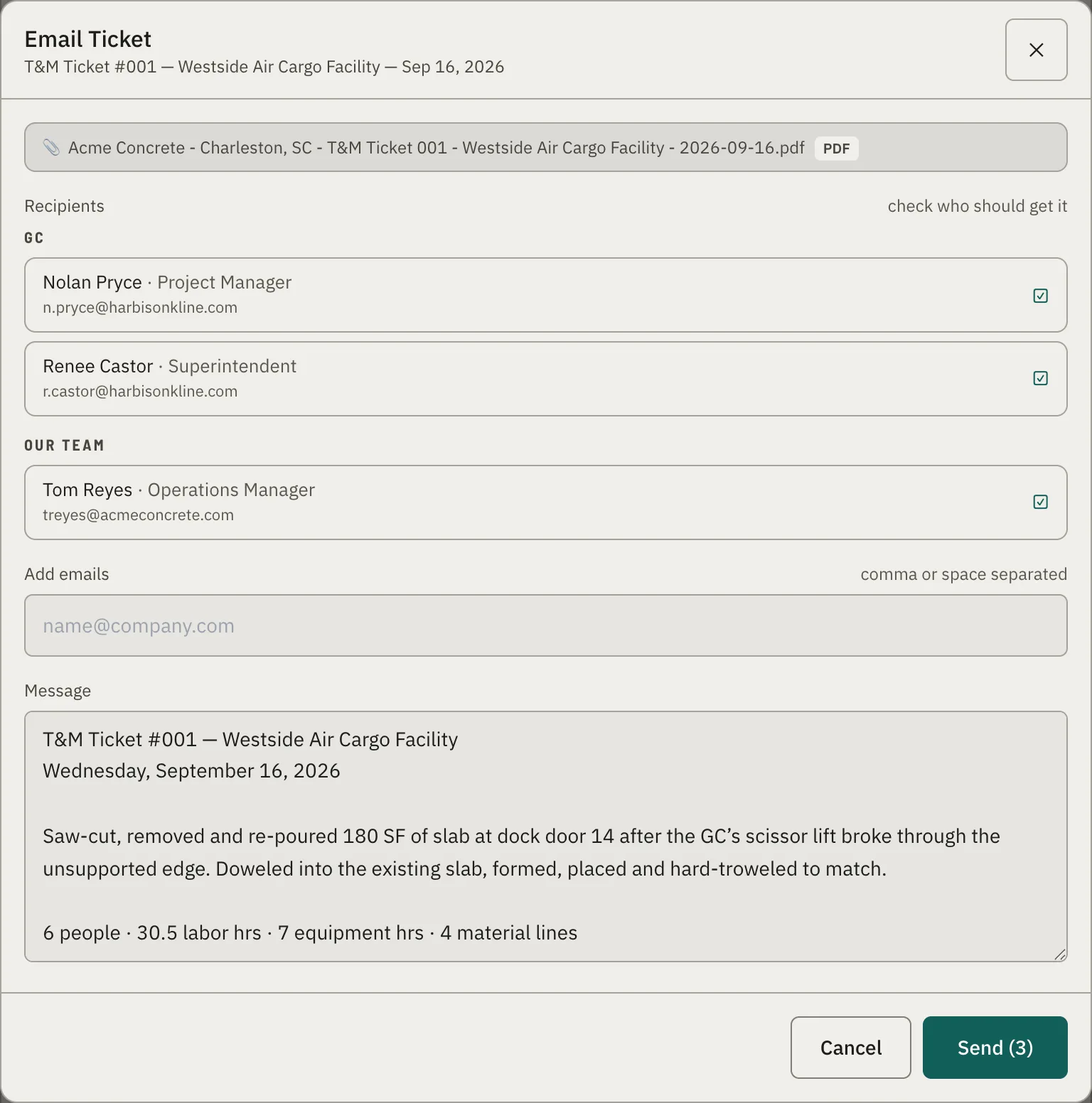
Task: Click the T&M Ticket #001 subtitle text
Action: click(x=264, y=67)
